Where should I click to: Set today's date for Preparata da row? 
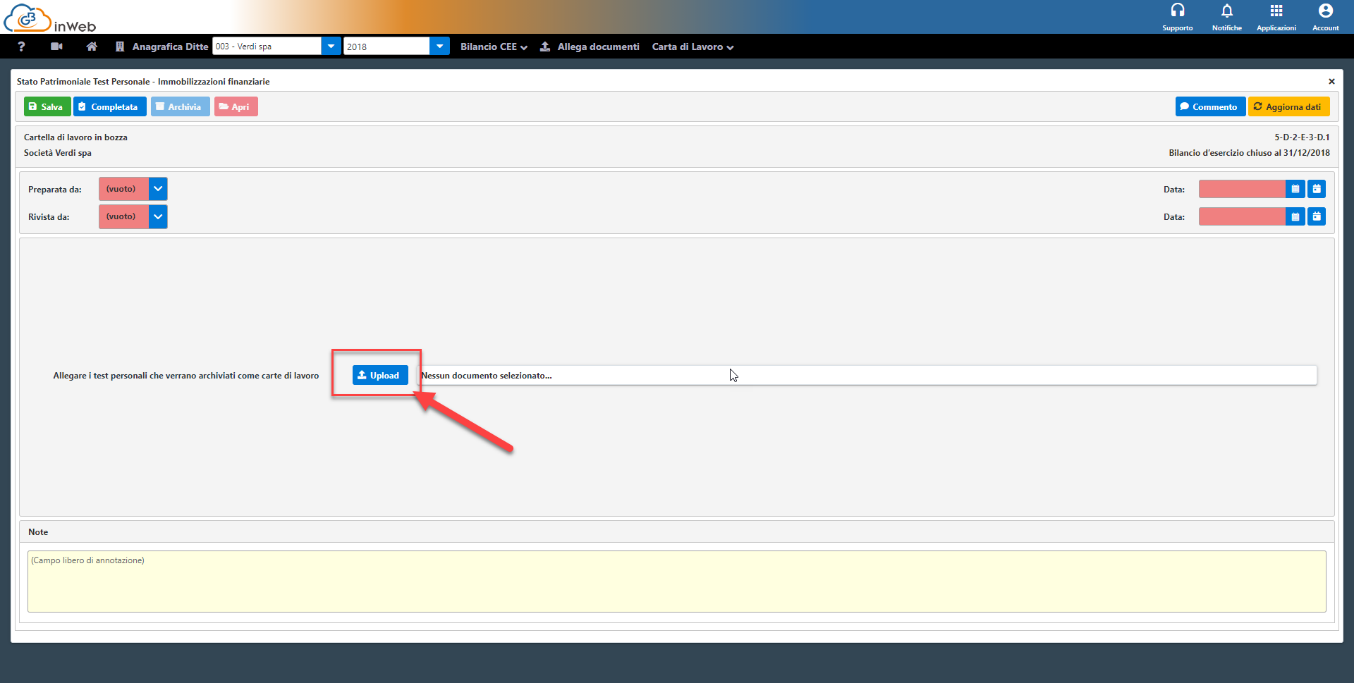[x=1317, y=188]
